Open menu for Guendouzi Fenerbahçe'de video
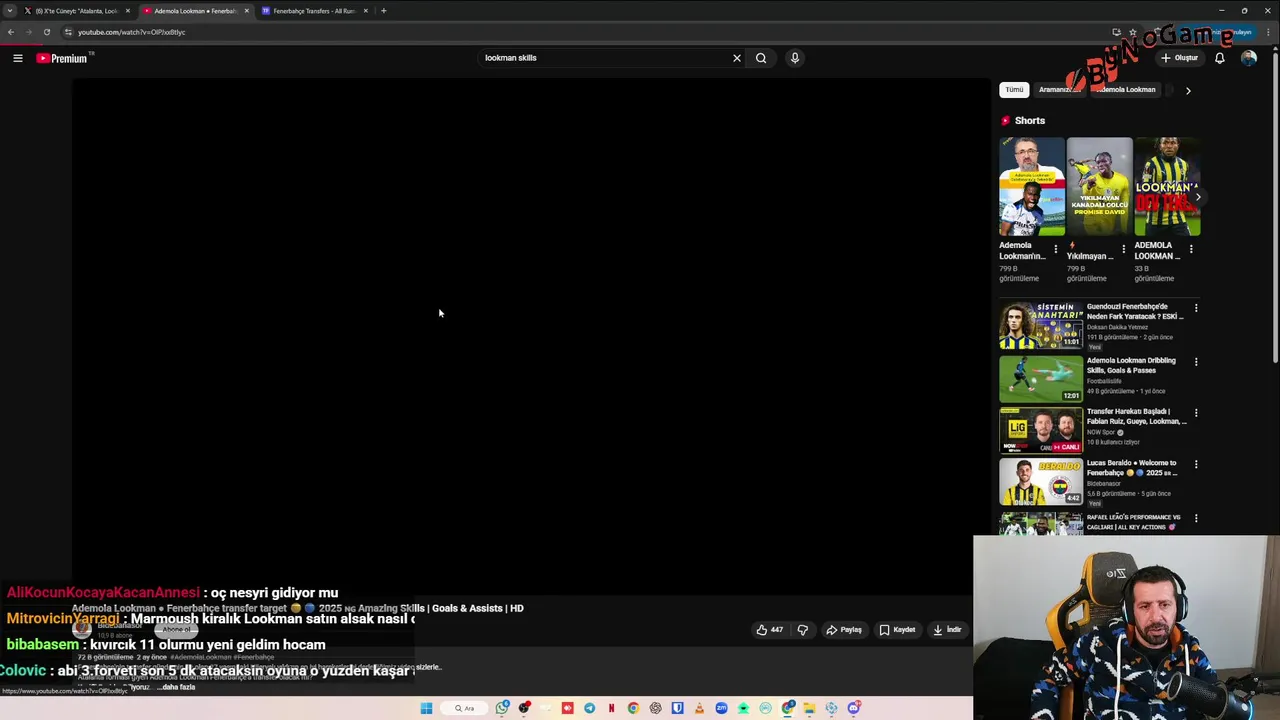The width and height of the screenshot is (1280, 720). click(1196, 308)
